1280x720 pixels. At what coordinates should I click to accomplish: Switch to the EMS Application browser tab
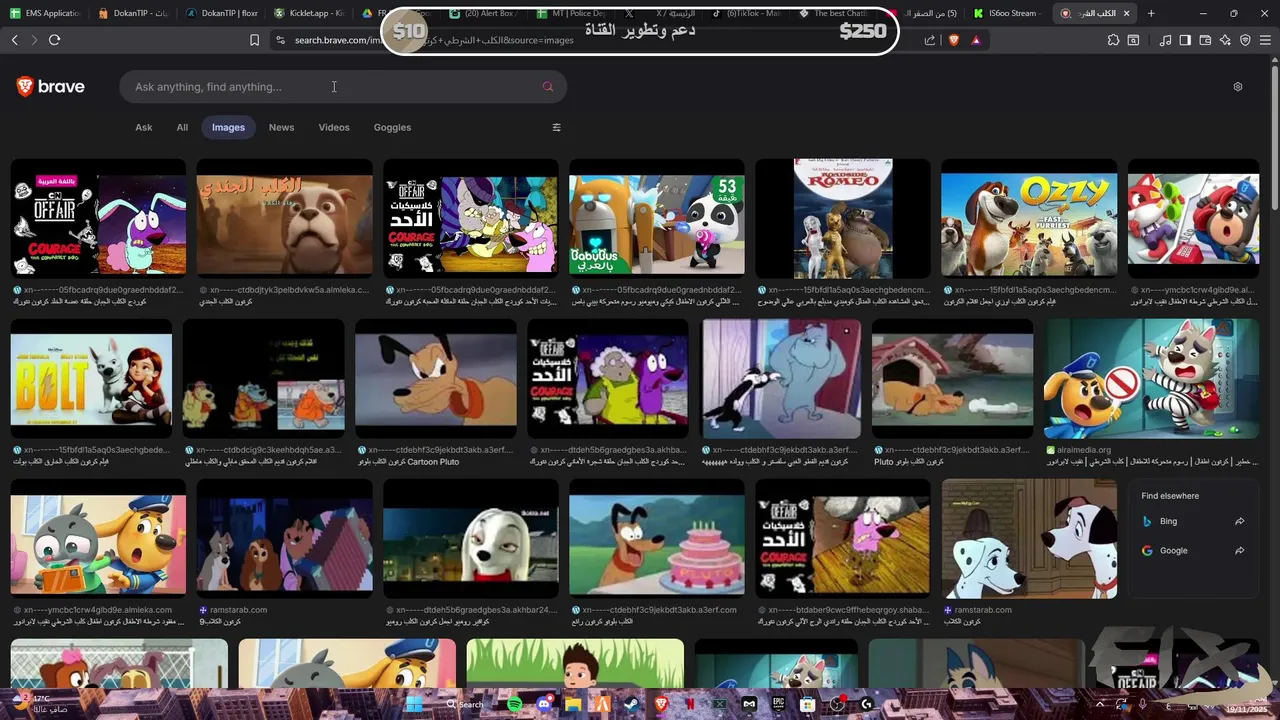(46, 13)
